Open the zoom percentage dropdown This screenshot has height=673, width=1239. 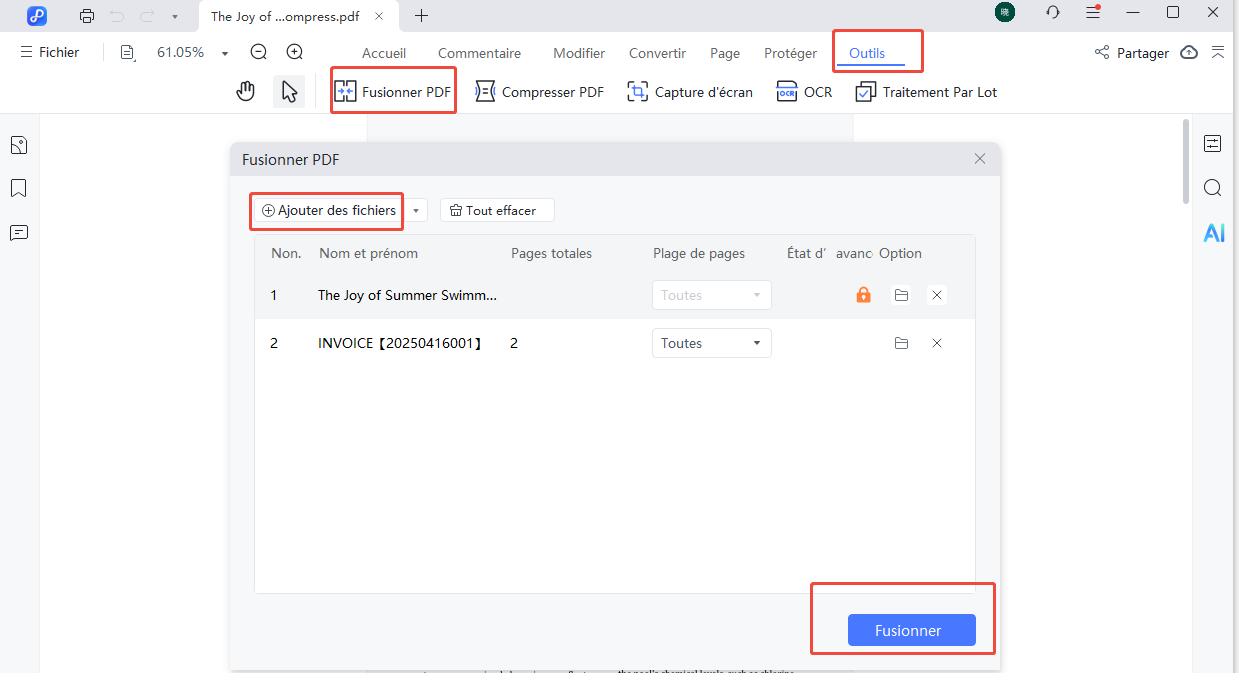[225, 53]
